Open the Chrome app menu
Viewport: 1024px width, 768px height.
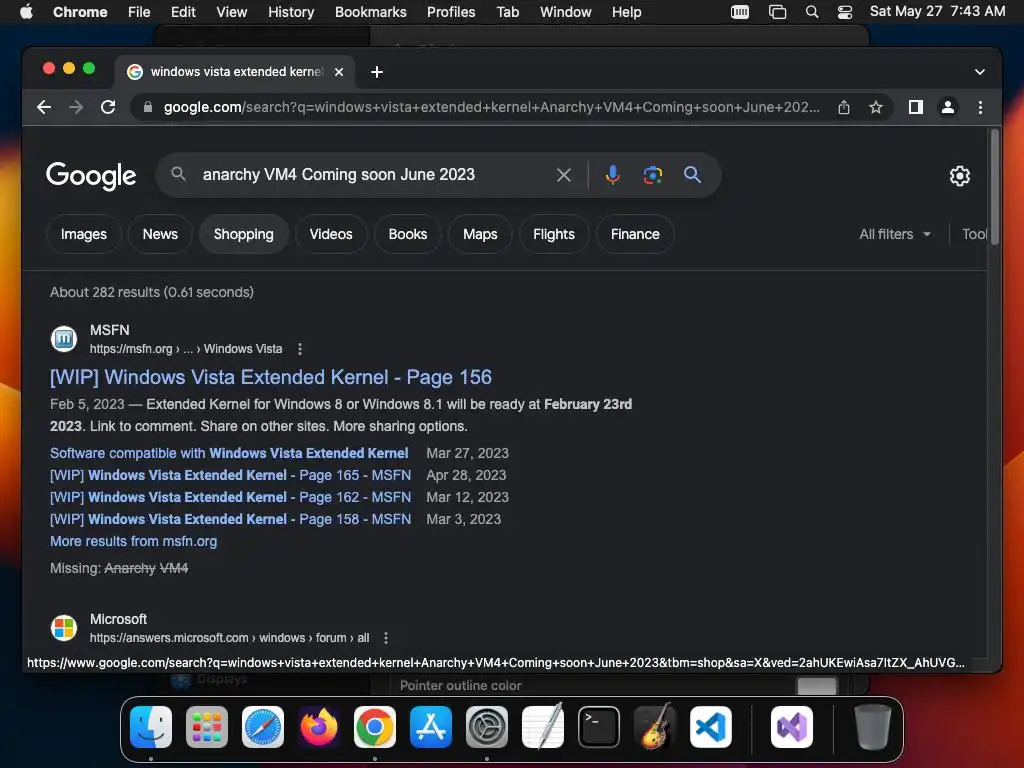(x=80, y=12)
